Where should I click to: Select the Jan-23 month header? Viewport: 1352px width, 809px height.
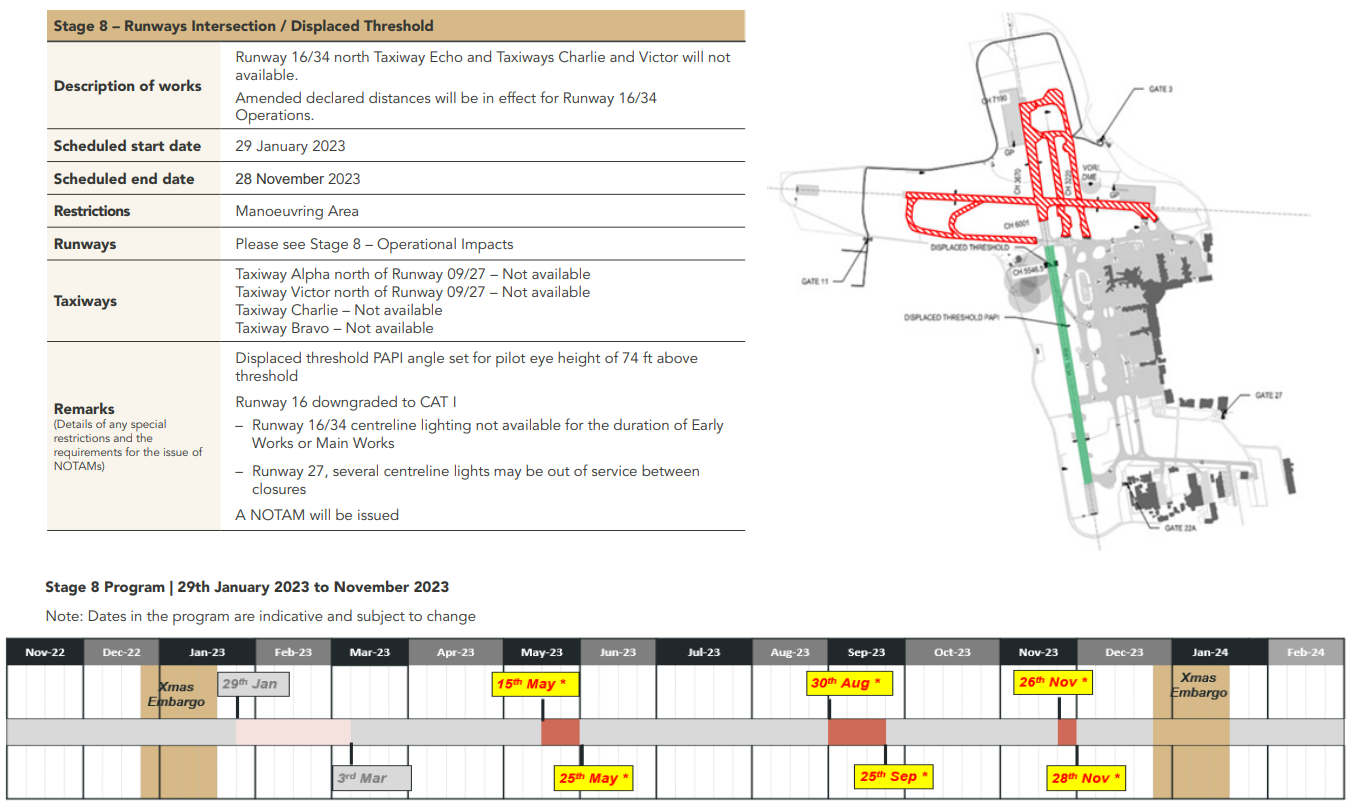[208, 652]
